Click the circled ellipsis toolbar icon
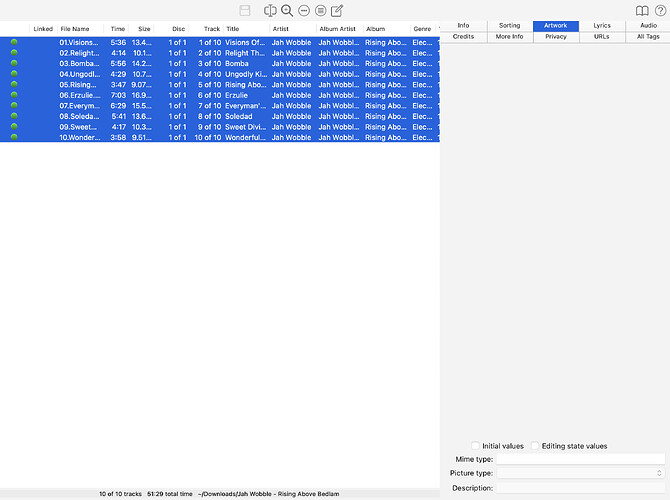Viewport: 670px width, 500px height. coord(304,10)
